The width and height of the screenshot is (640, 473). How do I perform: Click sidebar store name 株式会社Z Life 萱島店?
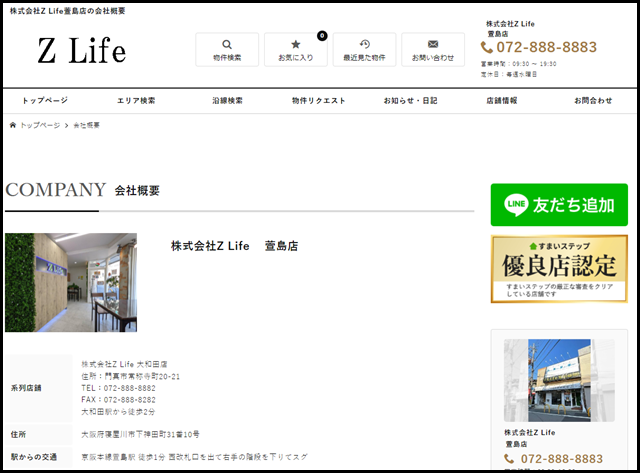(529, 438)
